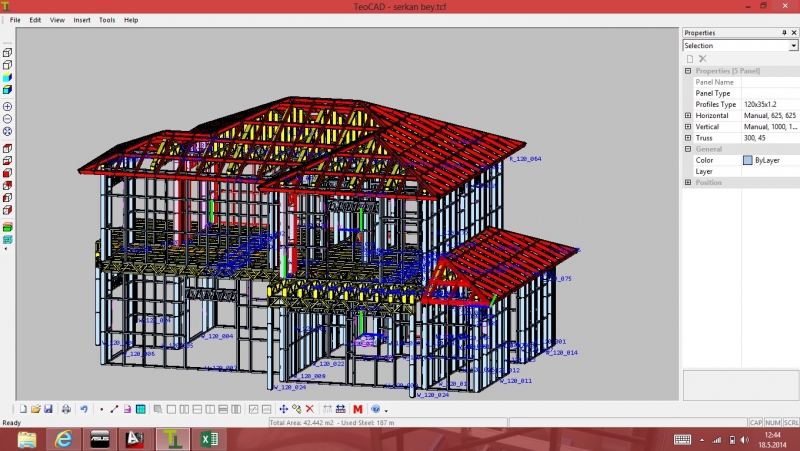The height and width of the screenshot is (451, 800).
Task: Click the Save floppy disk icon
Action: [x=48, y=409]
